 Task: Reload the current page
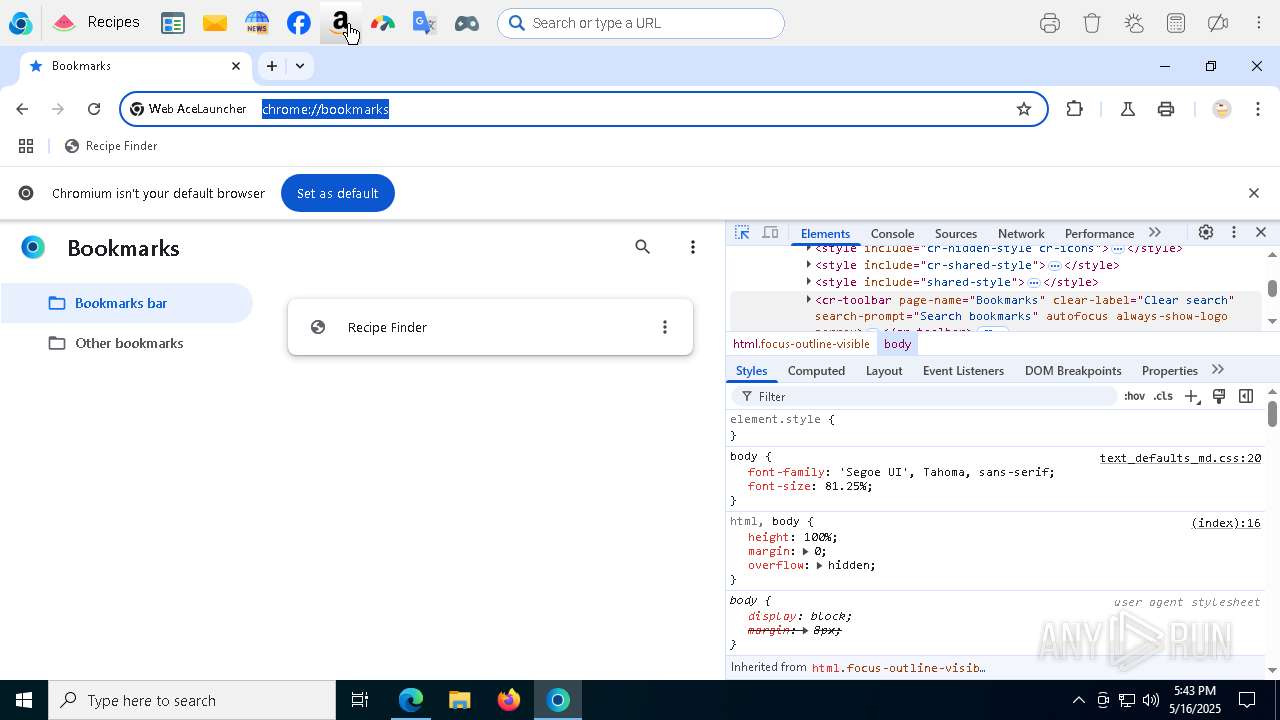coord(94,109)
